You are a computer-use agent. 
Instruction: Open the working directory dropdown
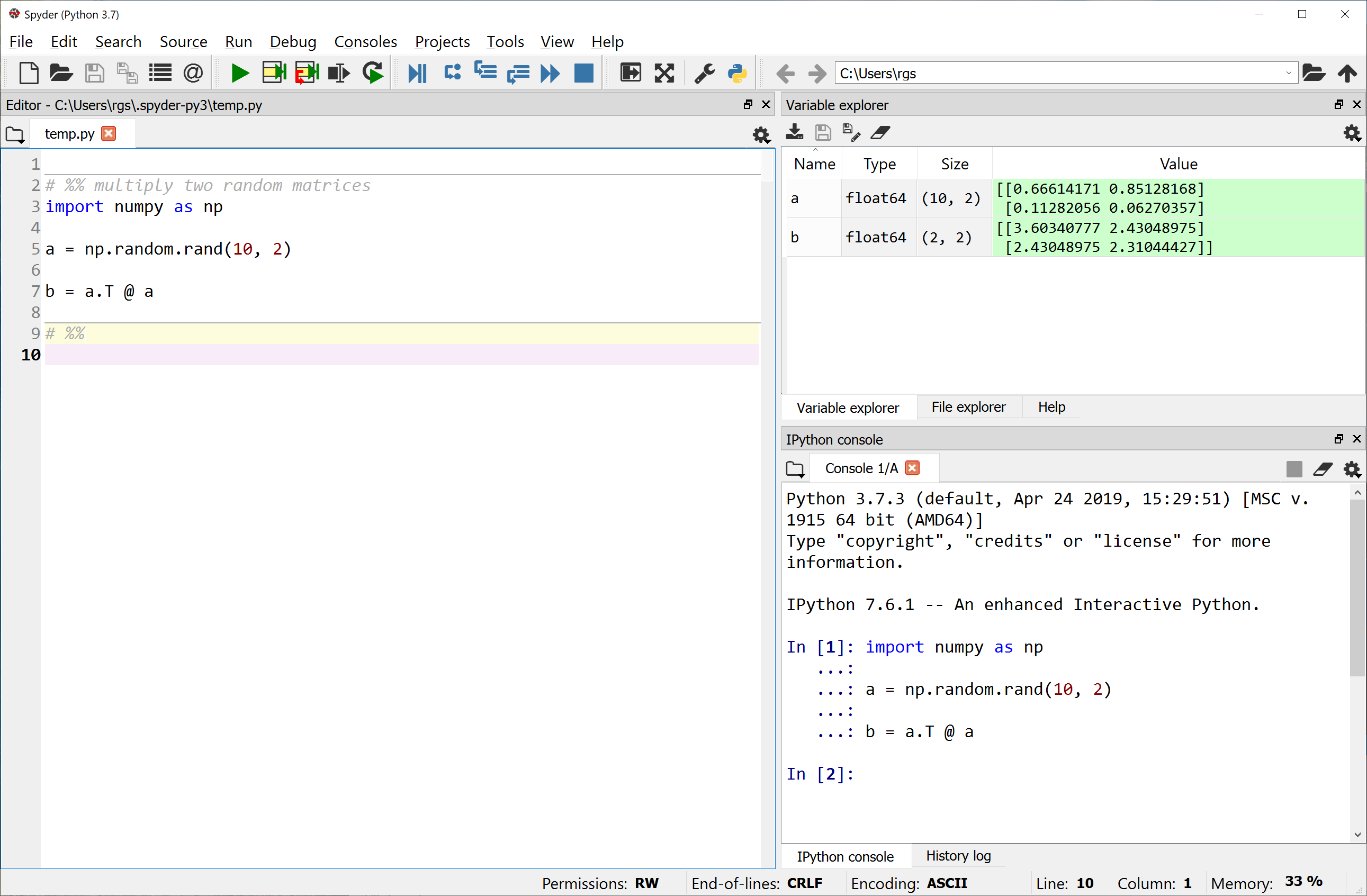point(1290,73)
